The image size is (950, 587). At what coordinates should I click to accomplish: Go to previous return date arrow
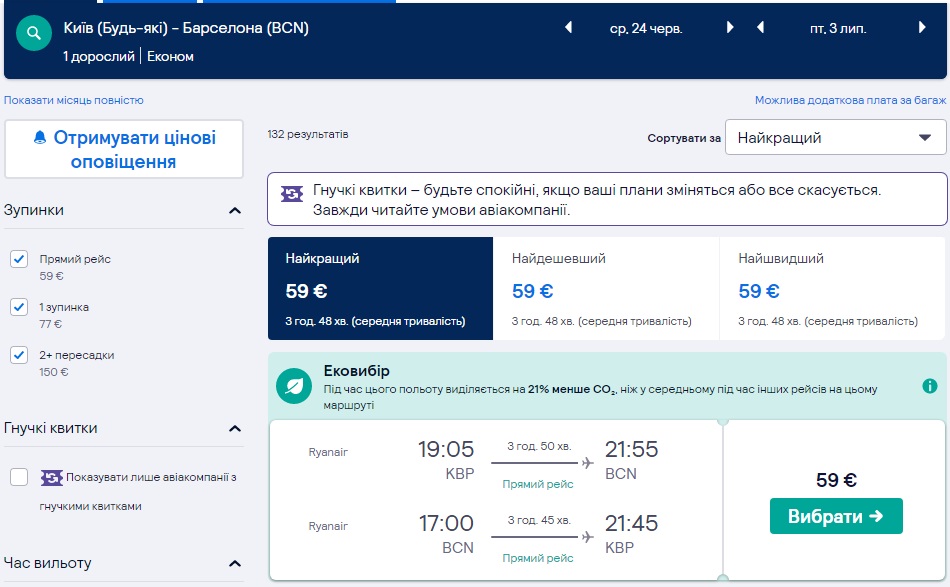[760, 28]
